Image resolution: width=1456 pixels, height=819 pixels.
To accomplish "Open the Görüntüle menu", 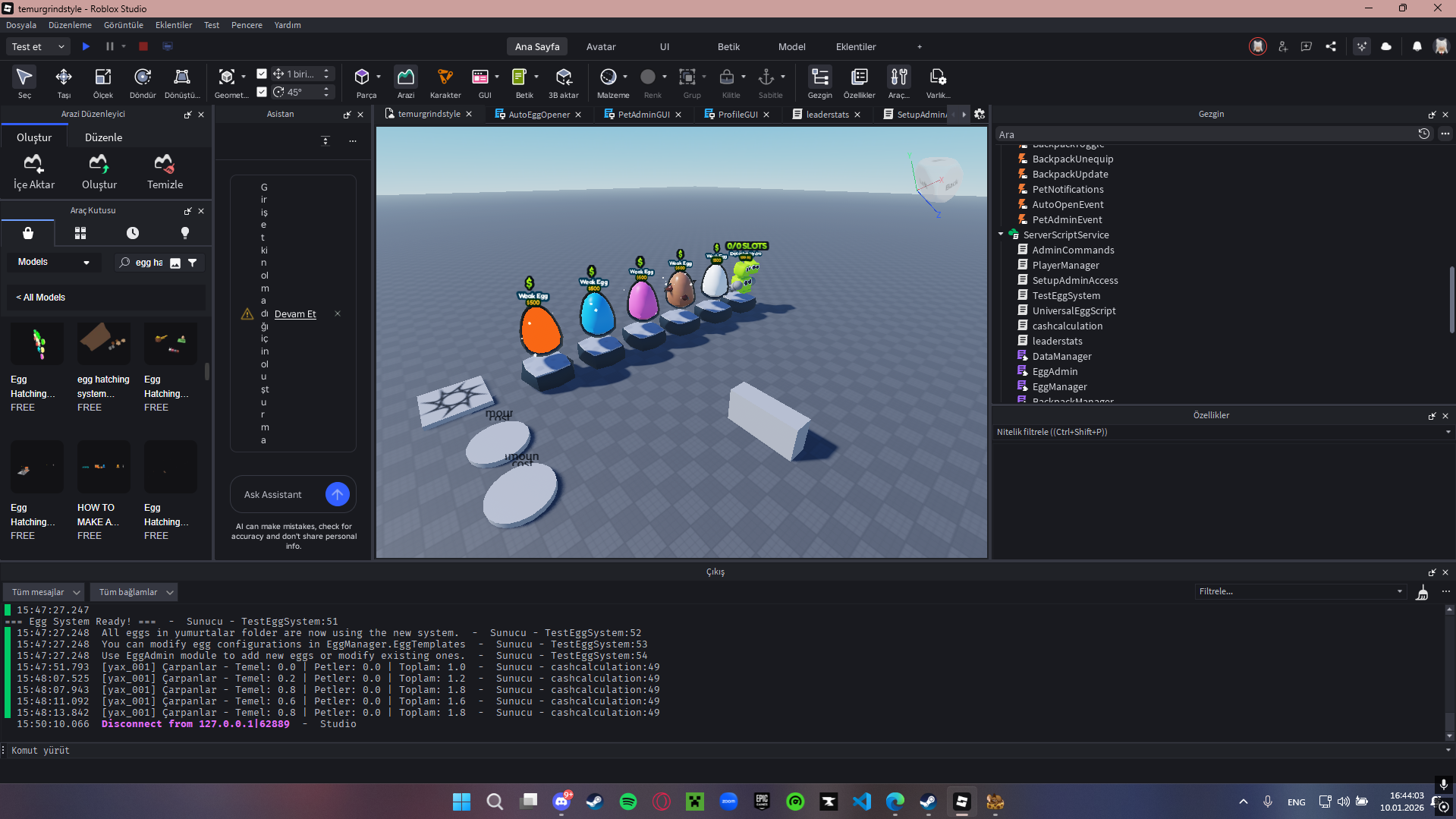I will (124, 25).
